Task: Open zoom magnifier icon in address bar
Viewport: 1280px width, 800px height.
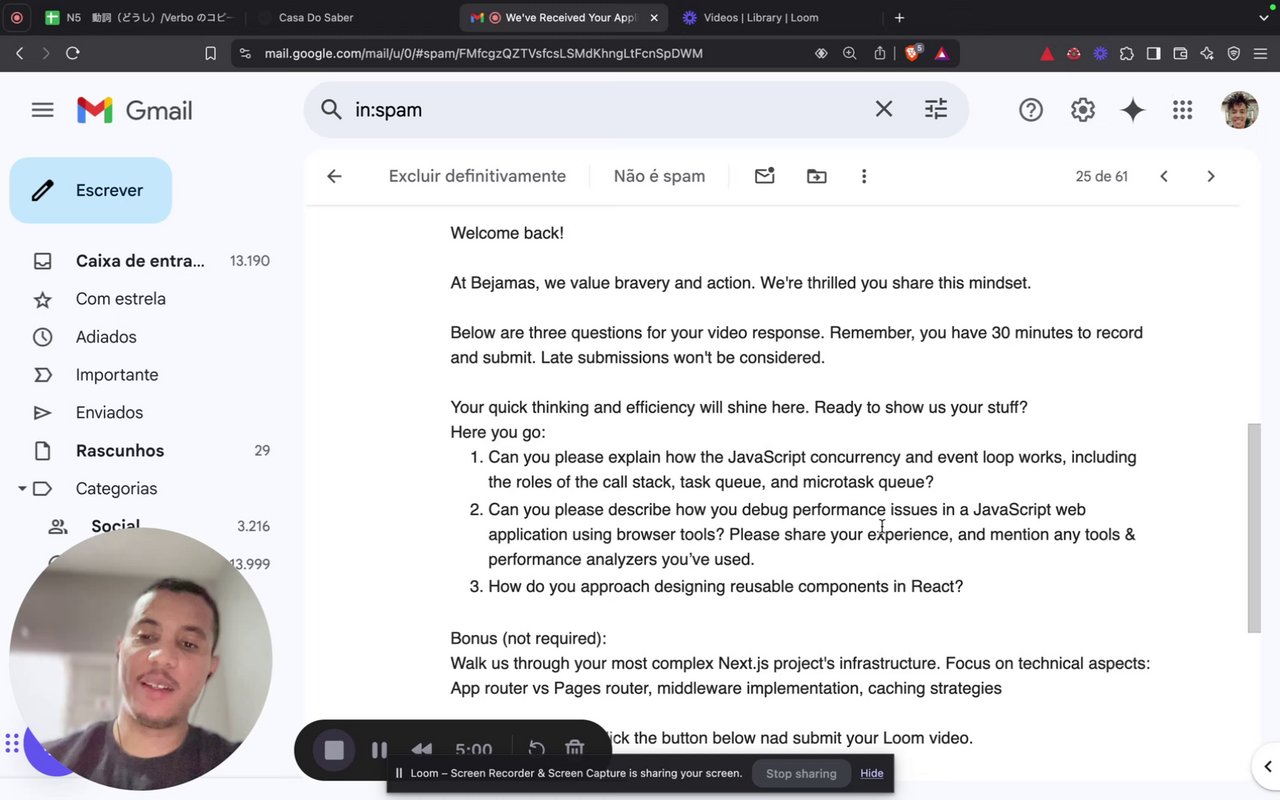Action: [850, 53]
